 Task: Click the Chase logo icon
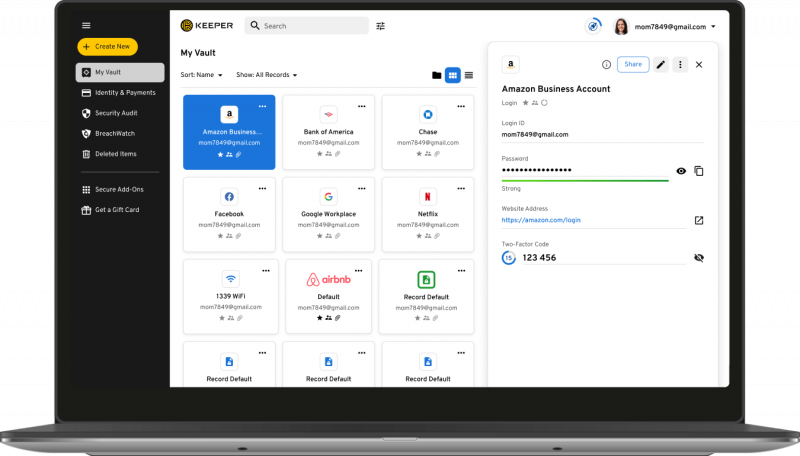coord(428,114)
